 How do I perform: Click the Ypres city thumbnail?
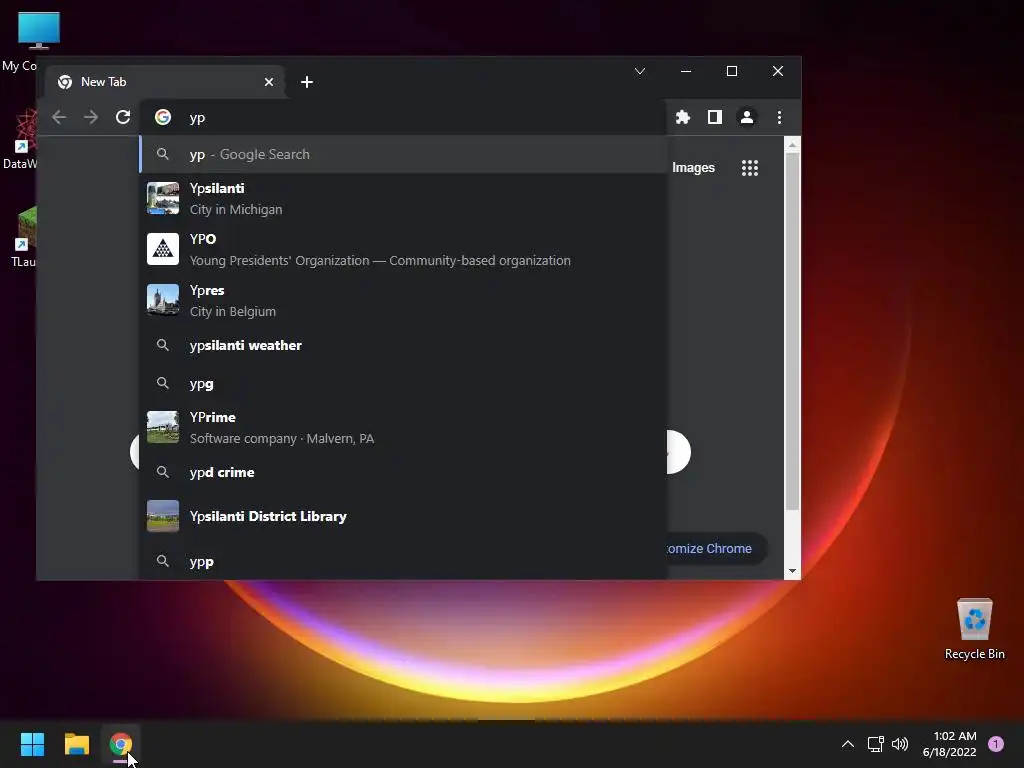(x=163, y=300)
